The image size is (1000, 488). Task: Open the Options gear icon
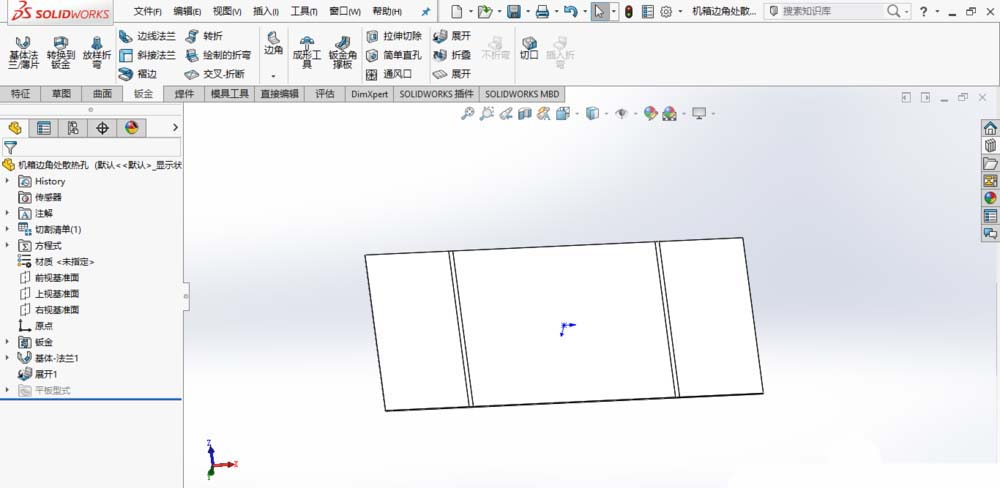(666, 11)
